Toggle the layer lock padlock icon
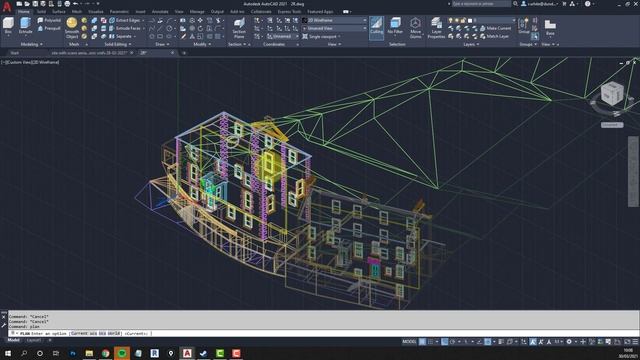This screenshot has height=360, width=640. click(463, 20)
